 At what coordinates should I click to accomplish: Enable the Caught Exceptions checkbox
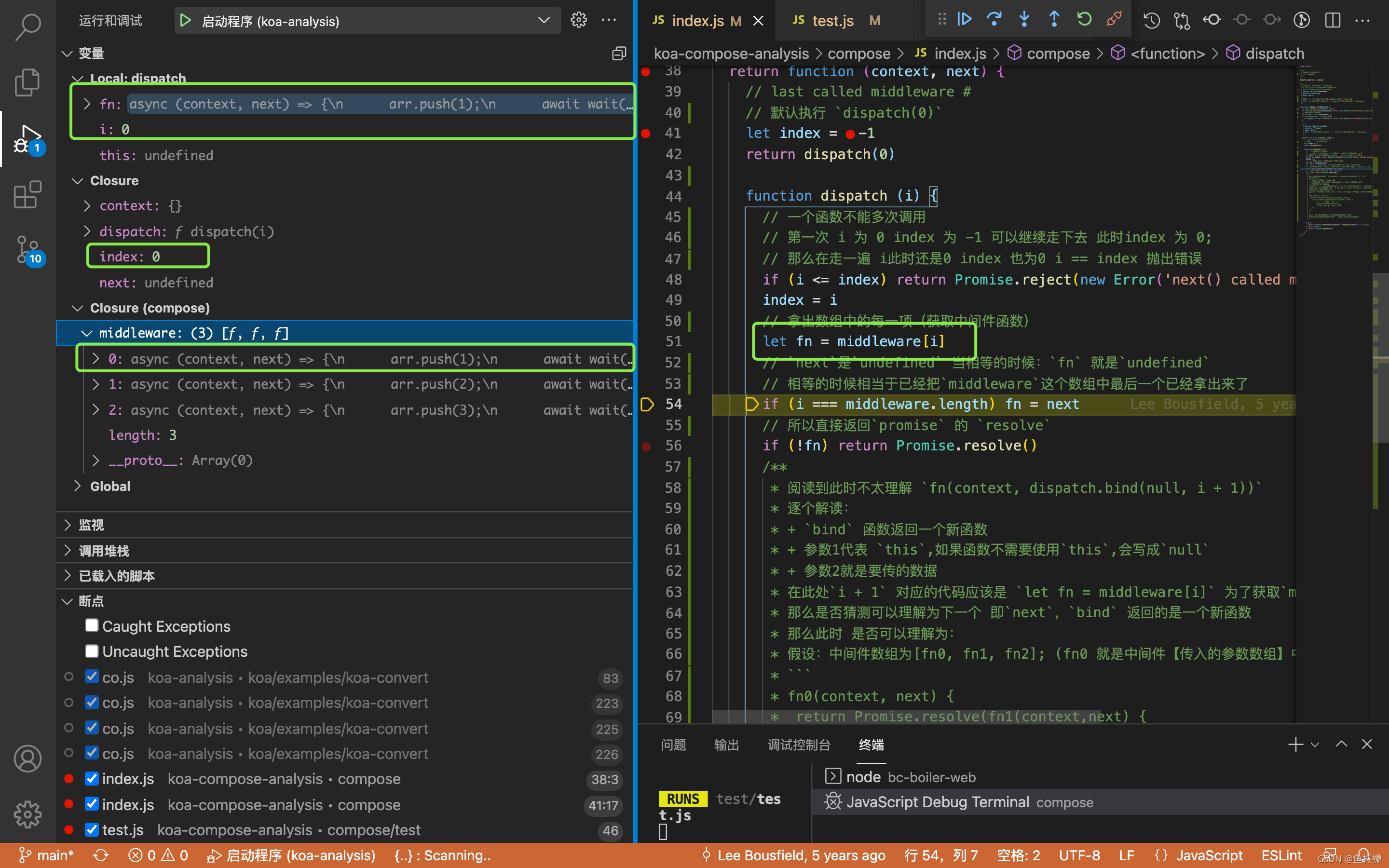[x=92, y=625]
